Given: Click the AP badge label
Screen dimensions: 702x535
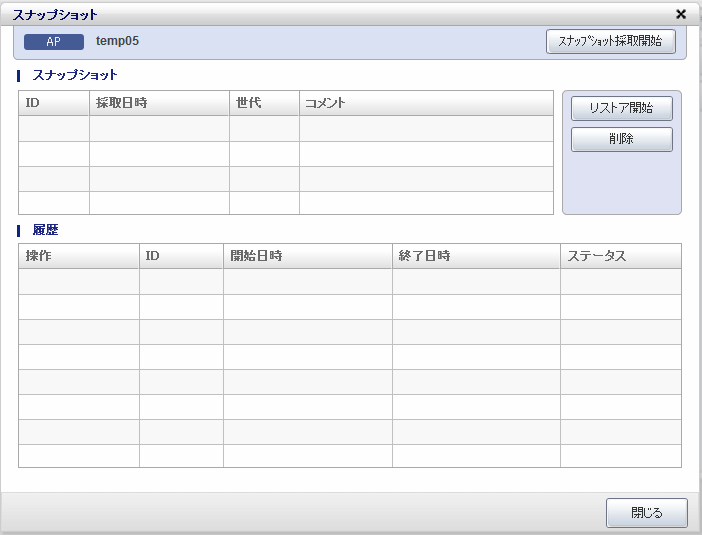Looking at the screenshot, I should (x=54, y=42).
